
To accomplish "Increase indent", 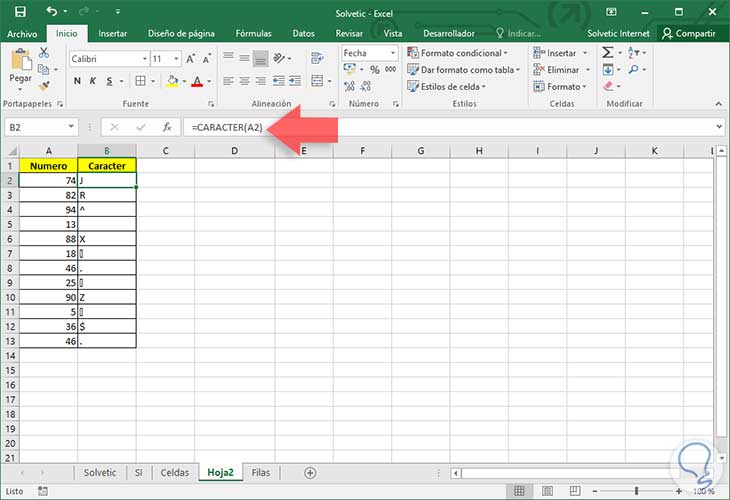I will tap(295, 81).
